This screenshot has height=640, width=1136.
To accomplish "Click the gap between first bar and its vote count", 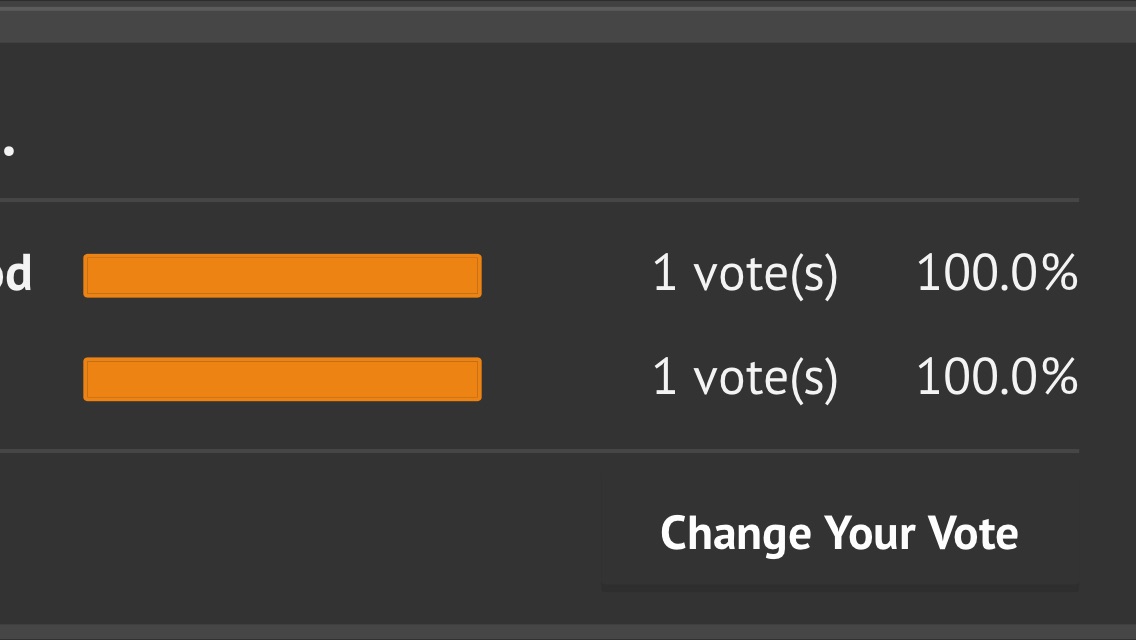I will pyautogui.click(x=565, y=275).
